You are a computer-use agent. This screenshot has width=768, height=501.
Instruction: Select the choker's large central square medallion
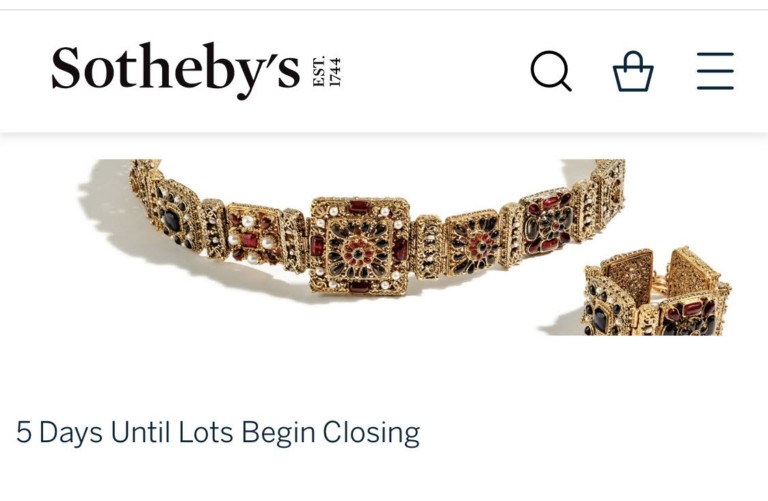coord(359,246)
